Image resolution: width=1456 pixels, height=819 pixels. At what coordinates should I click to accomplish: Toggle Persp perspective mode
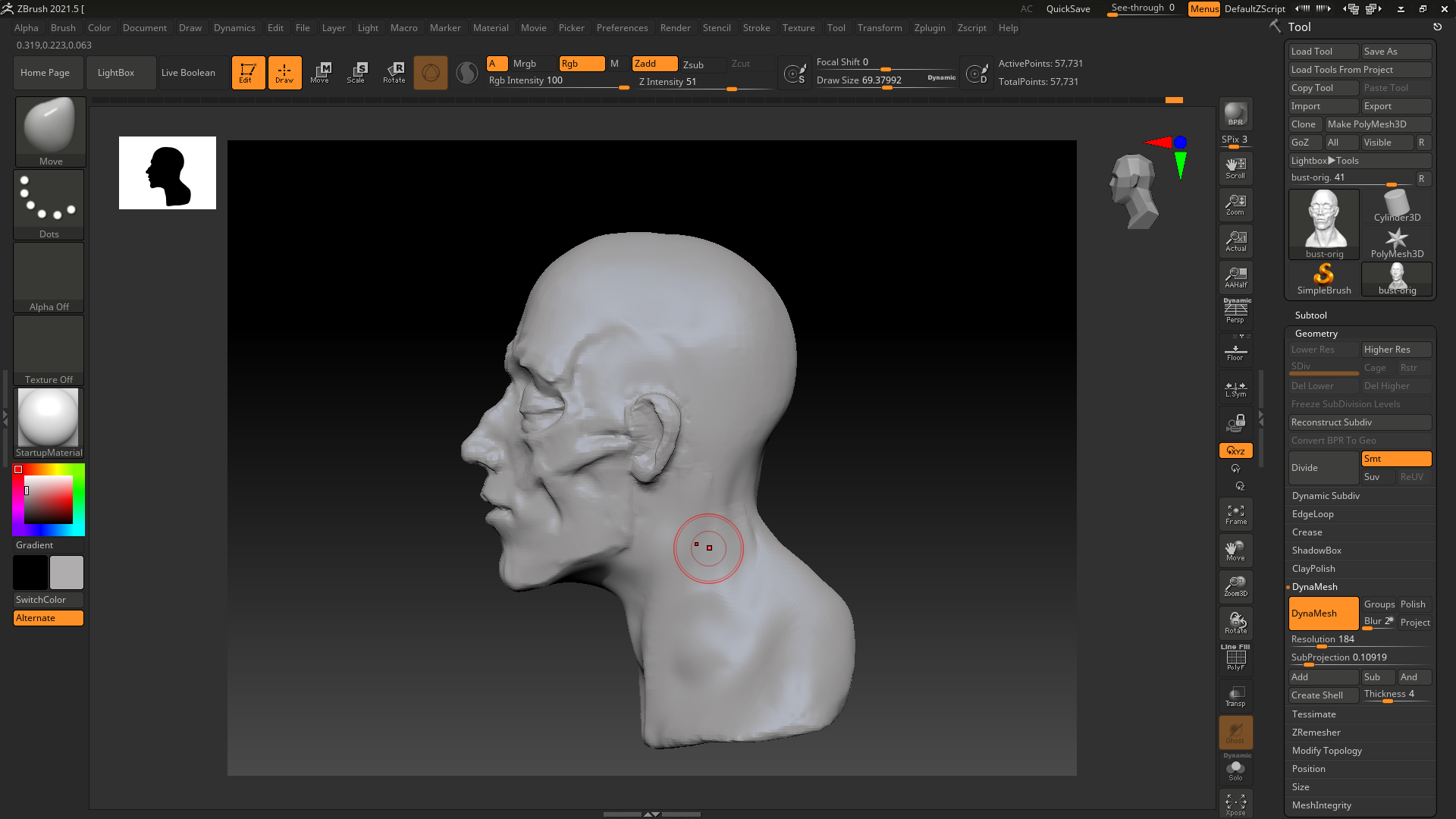click(x=1235, y=312)
